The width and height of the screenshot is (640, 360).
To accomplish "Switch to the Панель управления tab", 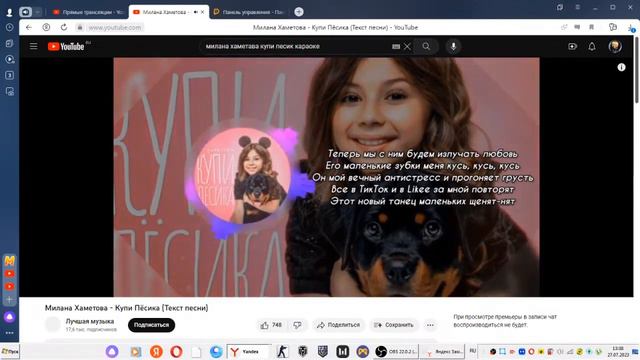I will (249, 12).
